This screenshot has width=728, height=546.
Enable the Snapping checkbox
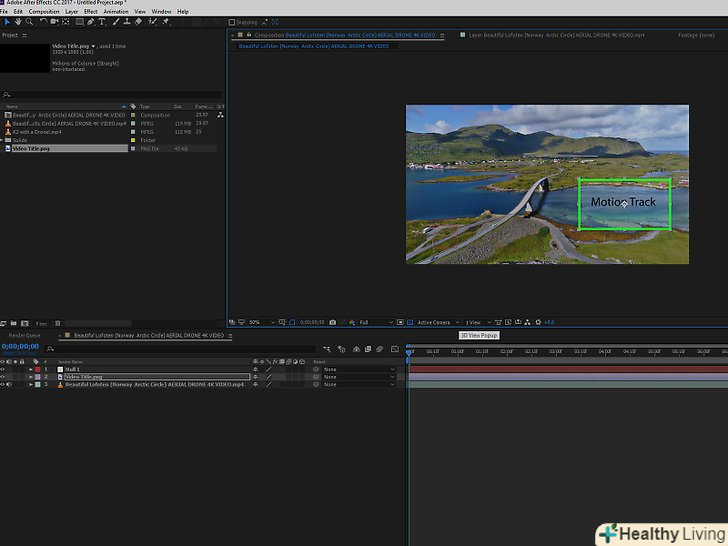pos(232,21)
